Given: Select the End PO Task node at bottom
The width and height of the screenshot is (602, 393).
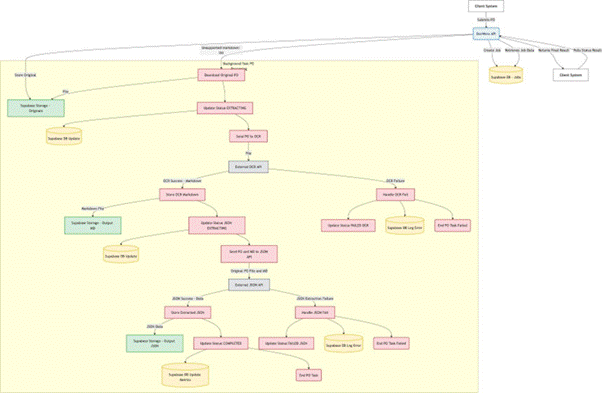Looking at the screenshot, I should 309,375.
